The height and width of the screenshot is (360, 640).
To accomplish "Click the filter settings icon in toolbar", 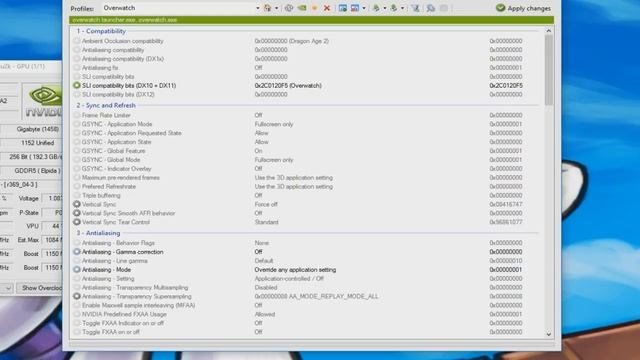I will pyautogui.click(x=415, y=8).
